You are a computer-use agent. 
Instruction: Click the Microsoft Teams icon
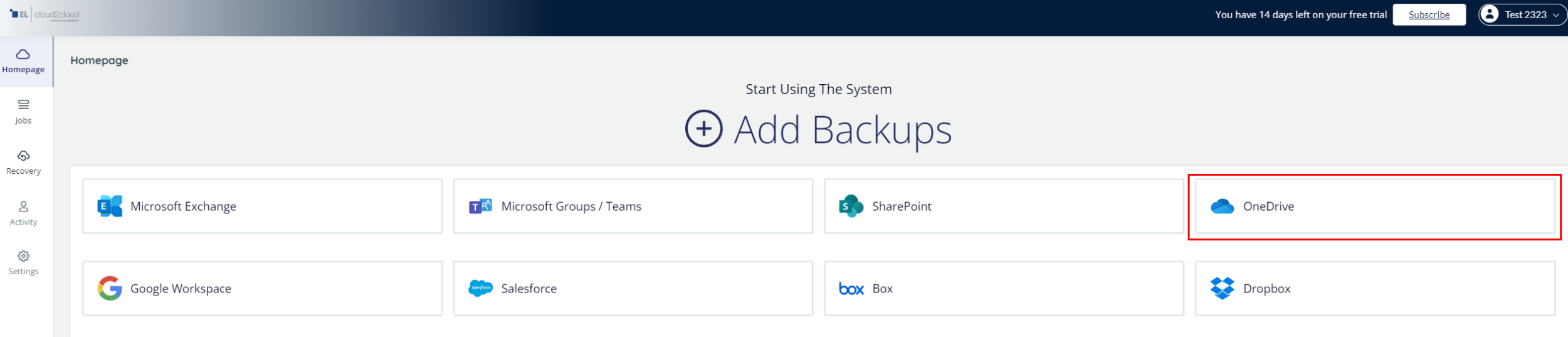click(480, 206)
